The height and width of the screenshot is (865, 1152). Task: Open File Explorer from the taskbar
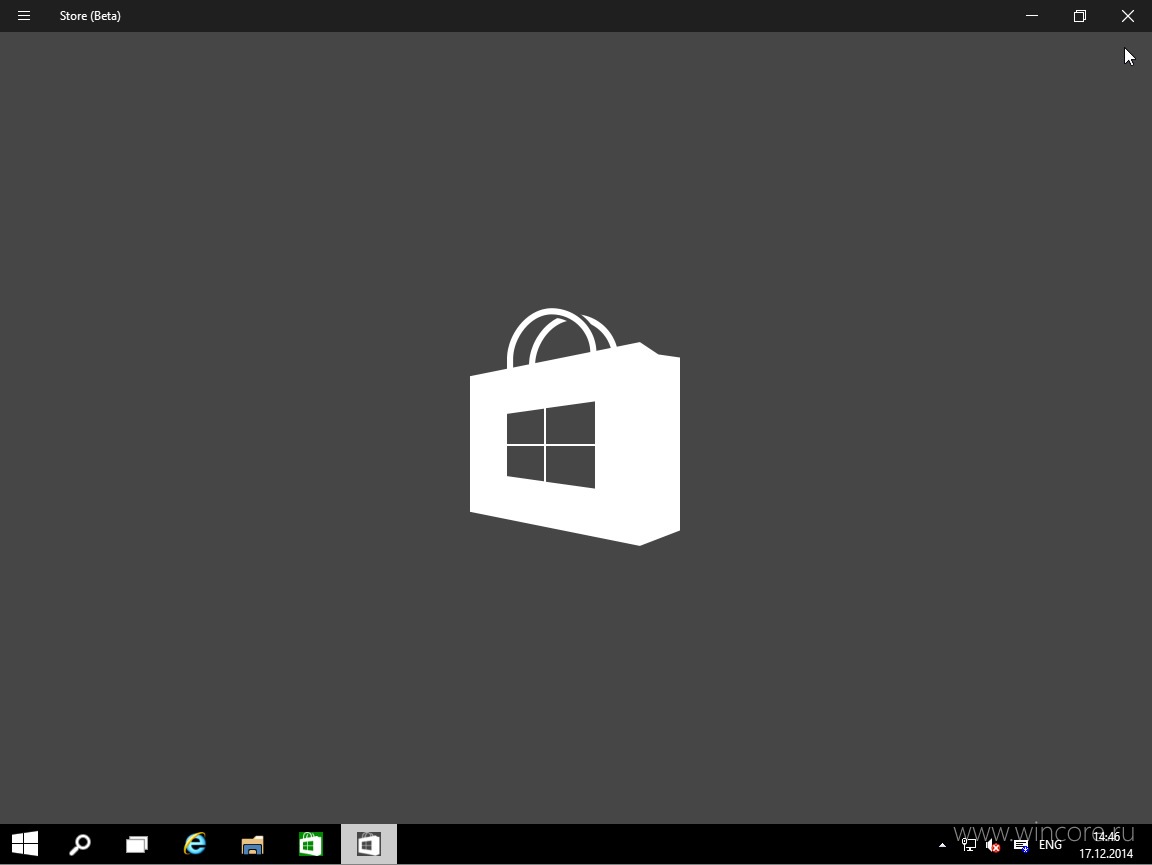pos(253,844)
